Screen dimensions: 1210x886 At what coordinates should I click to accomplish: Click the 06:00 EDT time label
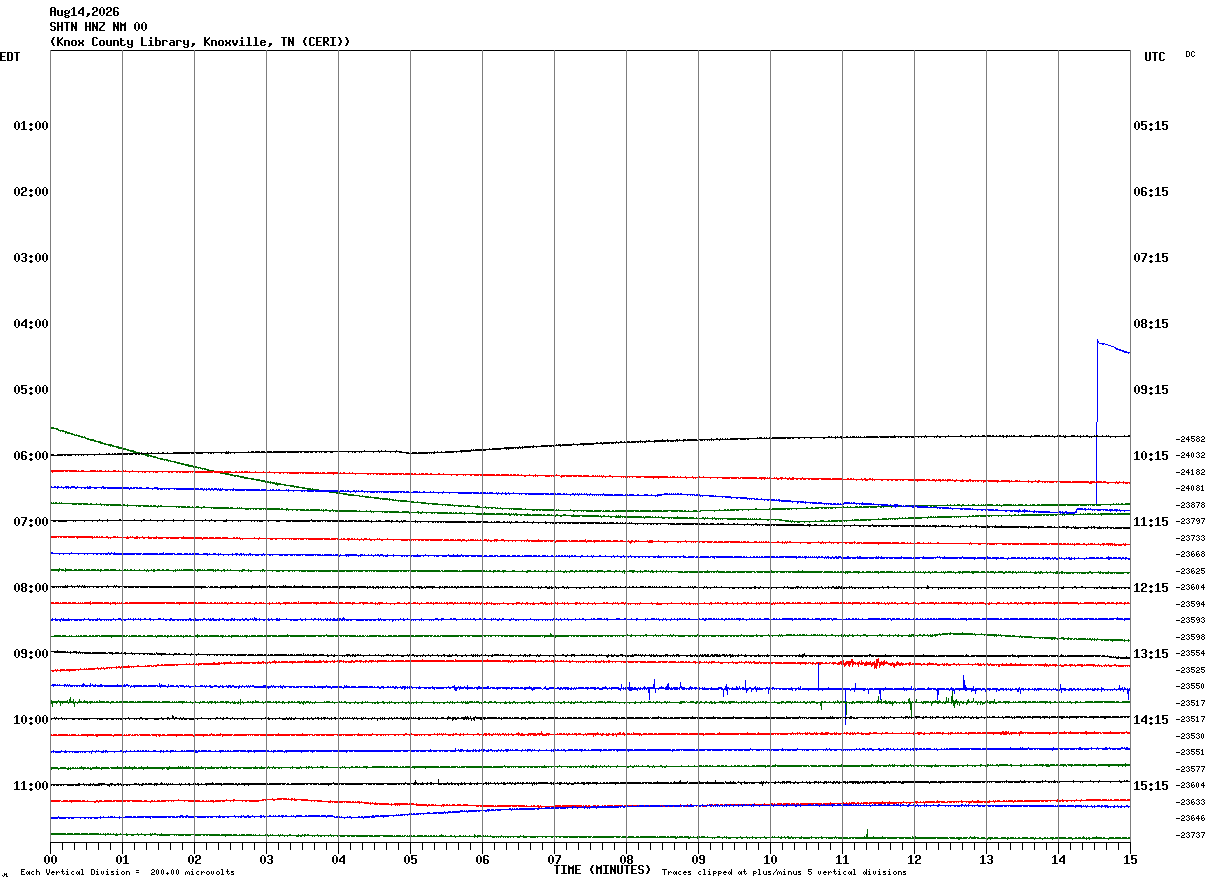coord(31,456)
